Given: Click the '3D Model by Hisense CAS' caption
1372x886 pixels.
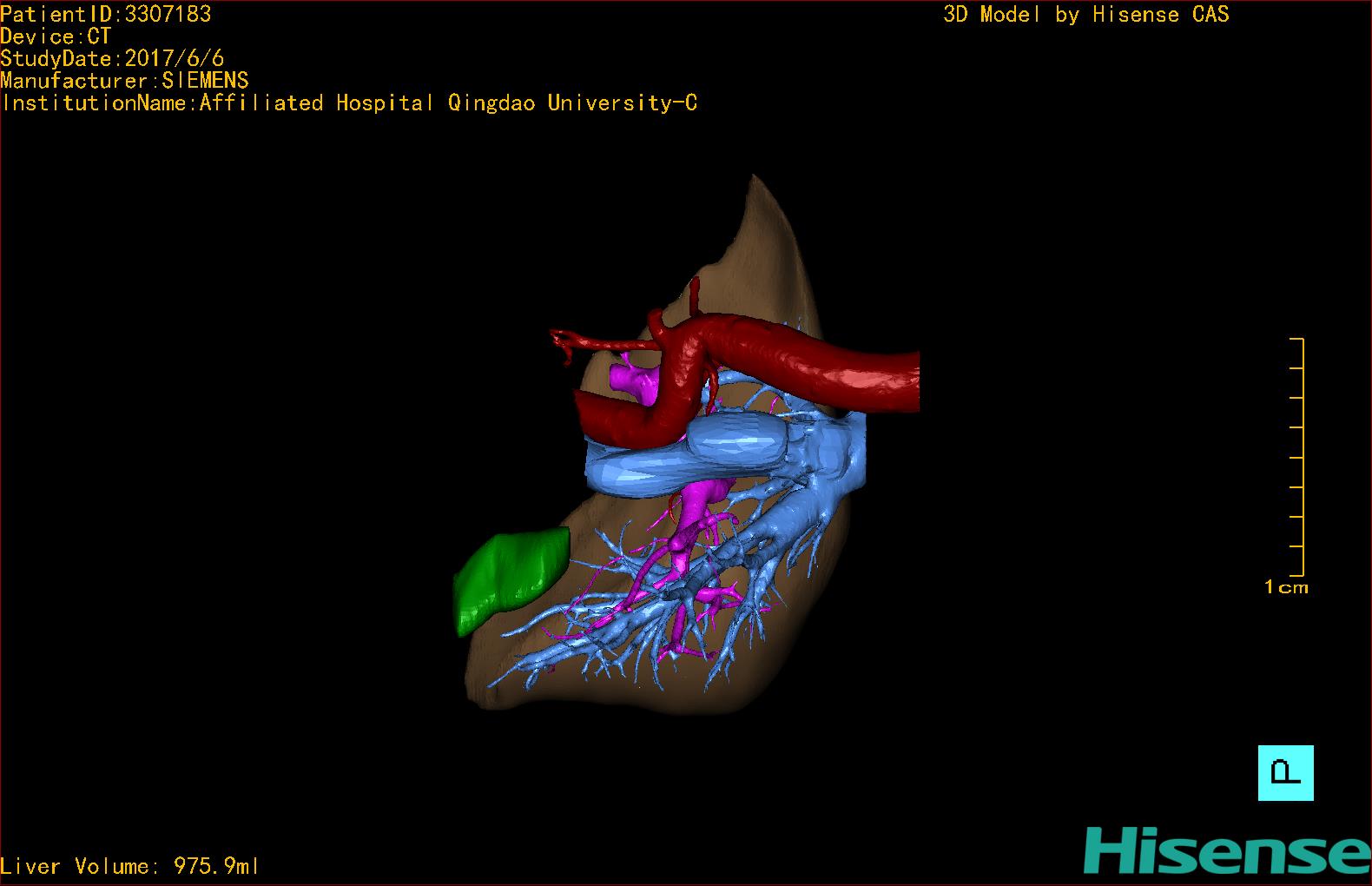Looking at the screenshot, I should click(x=1086, y=14).
